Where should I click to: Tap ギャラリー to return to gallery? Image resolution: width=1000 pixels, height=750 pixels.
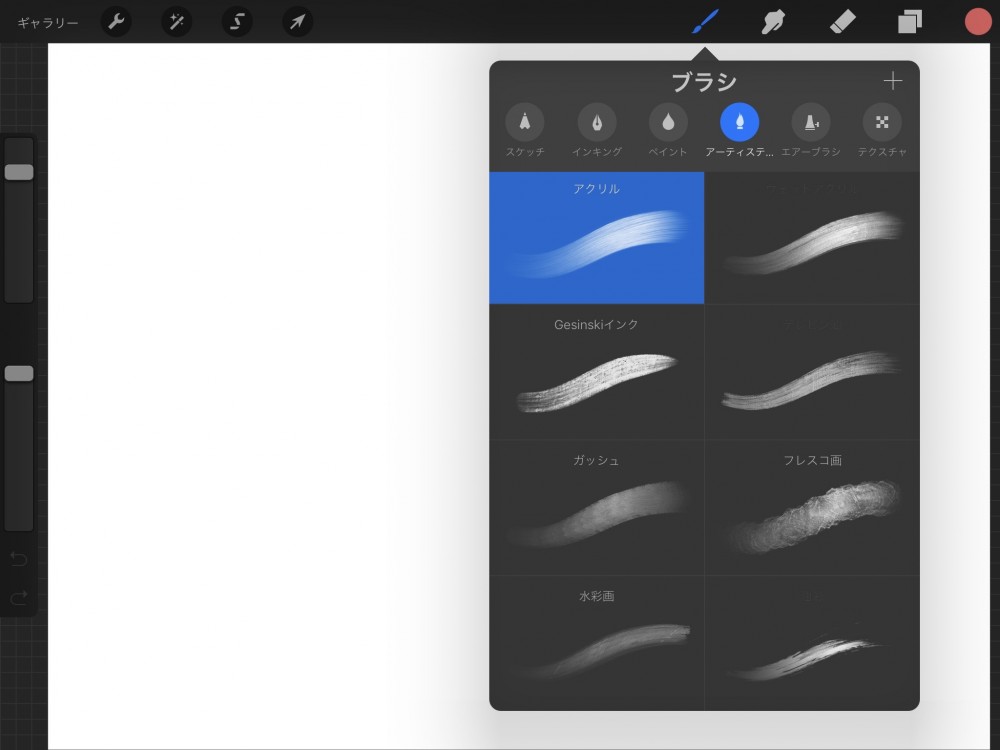pyautogui.click(x=38, y=21)
